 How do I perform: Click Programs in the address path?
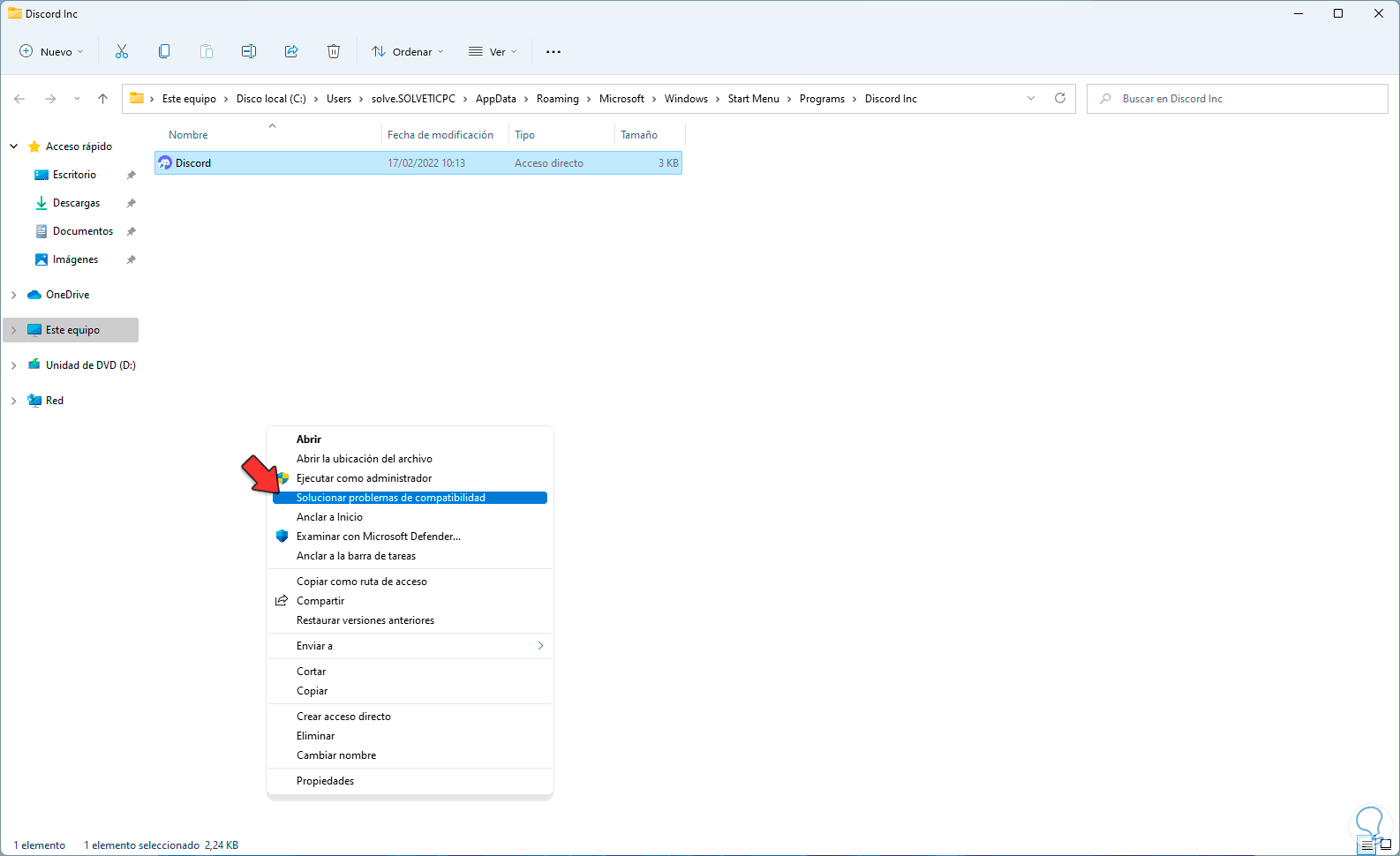coord(822,99)
